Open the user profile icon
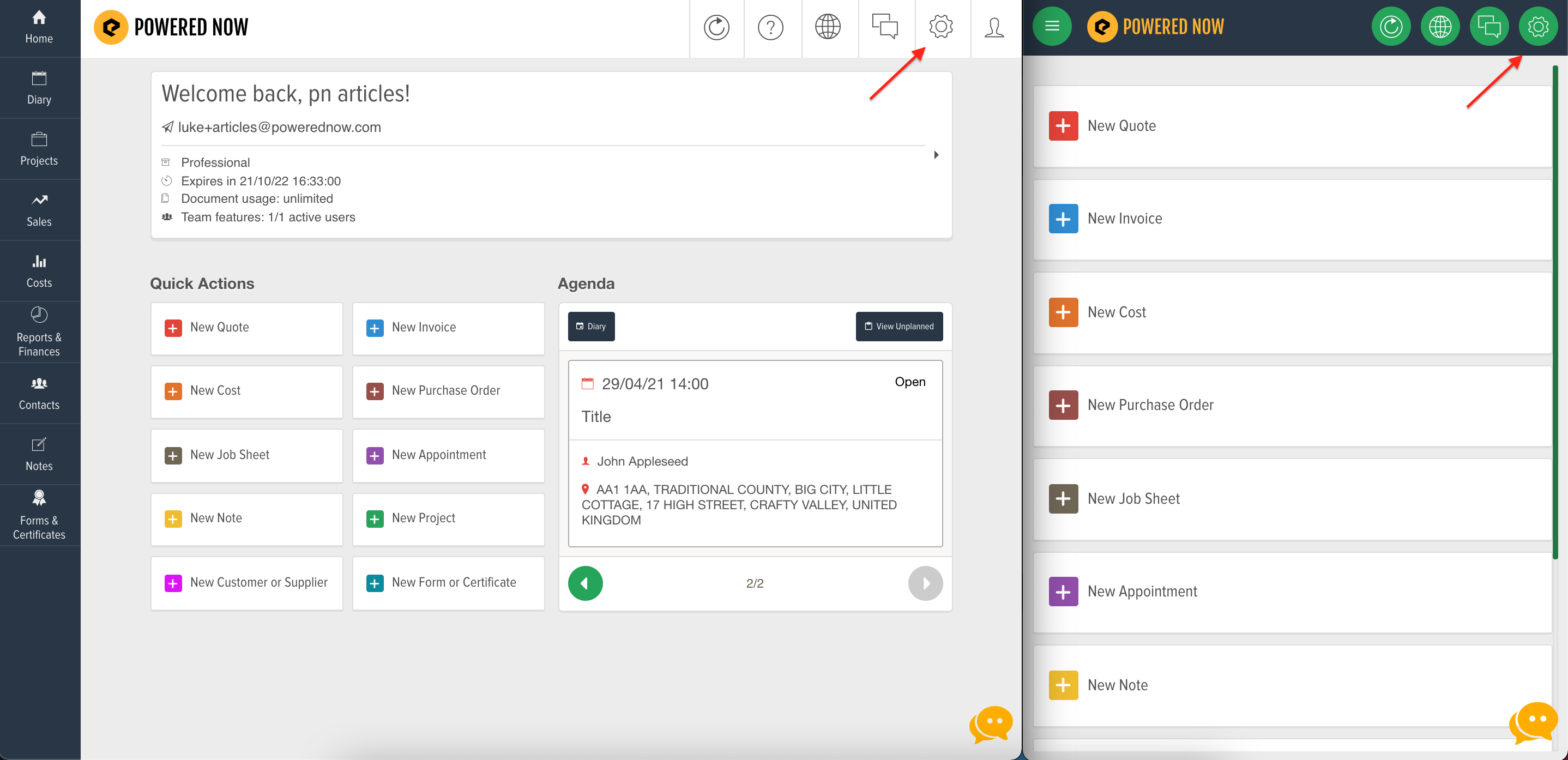This screenshot has width=1568, height=760. (994, 27)
